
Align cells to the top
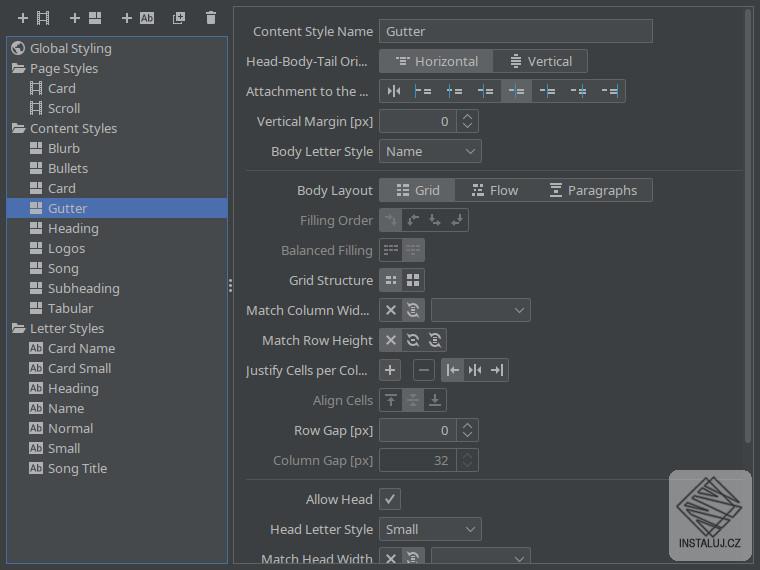click(391, 400)
